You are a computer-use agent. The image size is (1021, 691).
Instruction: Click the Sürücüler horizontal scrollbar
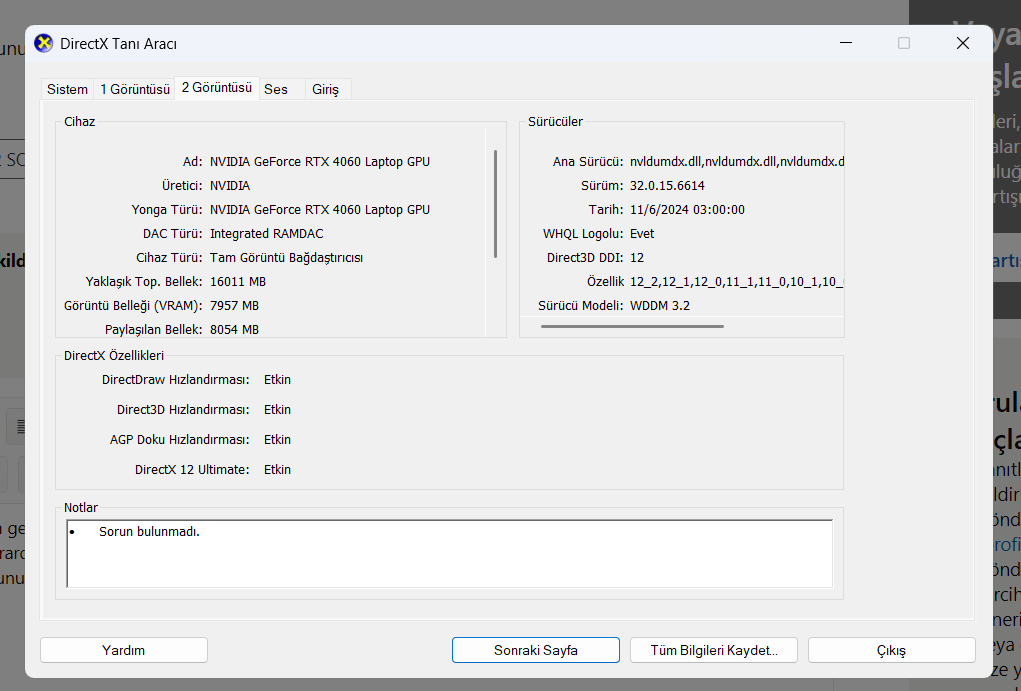(x=632, y=326)
